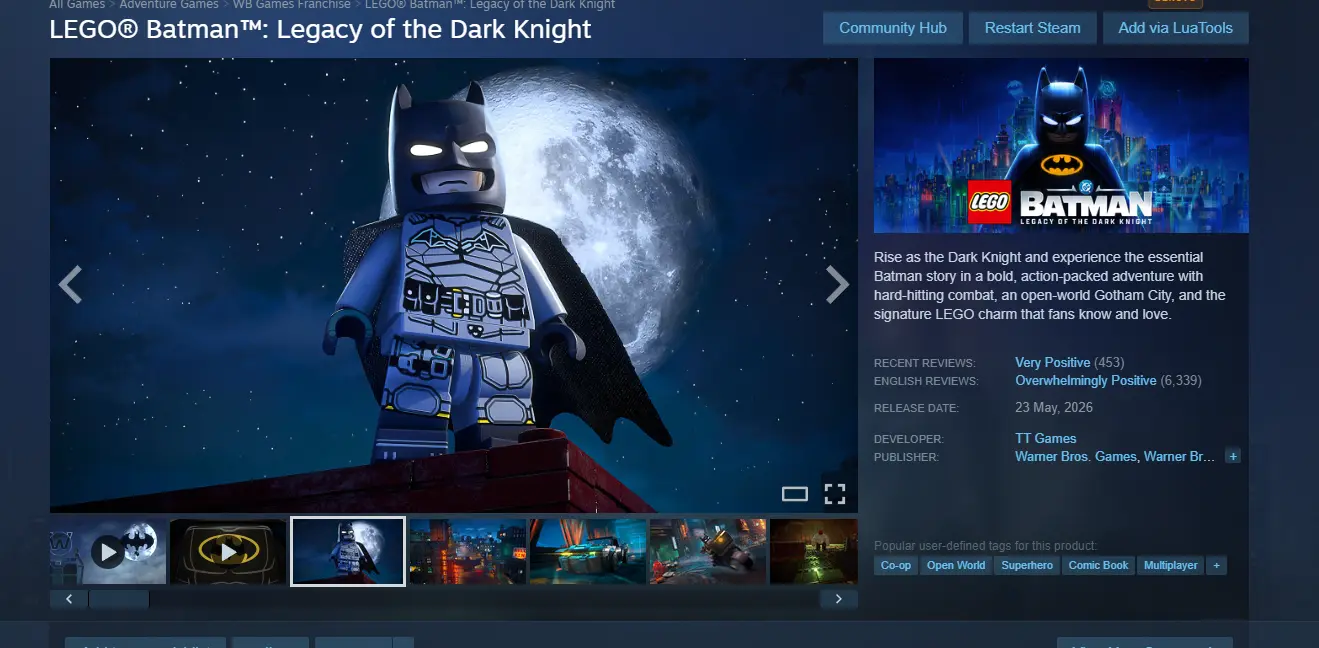Advance to next screenshot with right arrow
Image resolution: width=1319 pixels, height=648 pixels.
tap(837, 285)
